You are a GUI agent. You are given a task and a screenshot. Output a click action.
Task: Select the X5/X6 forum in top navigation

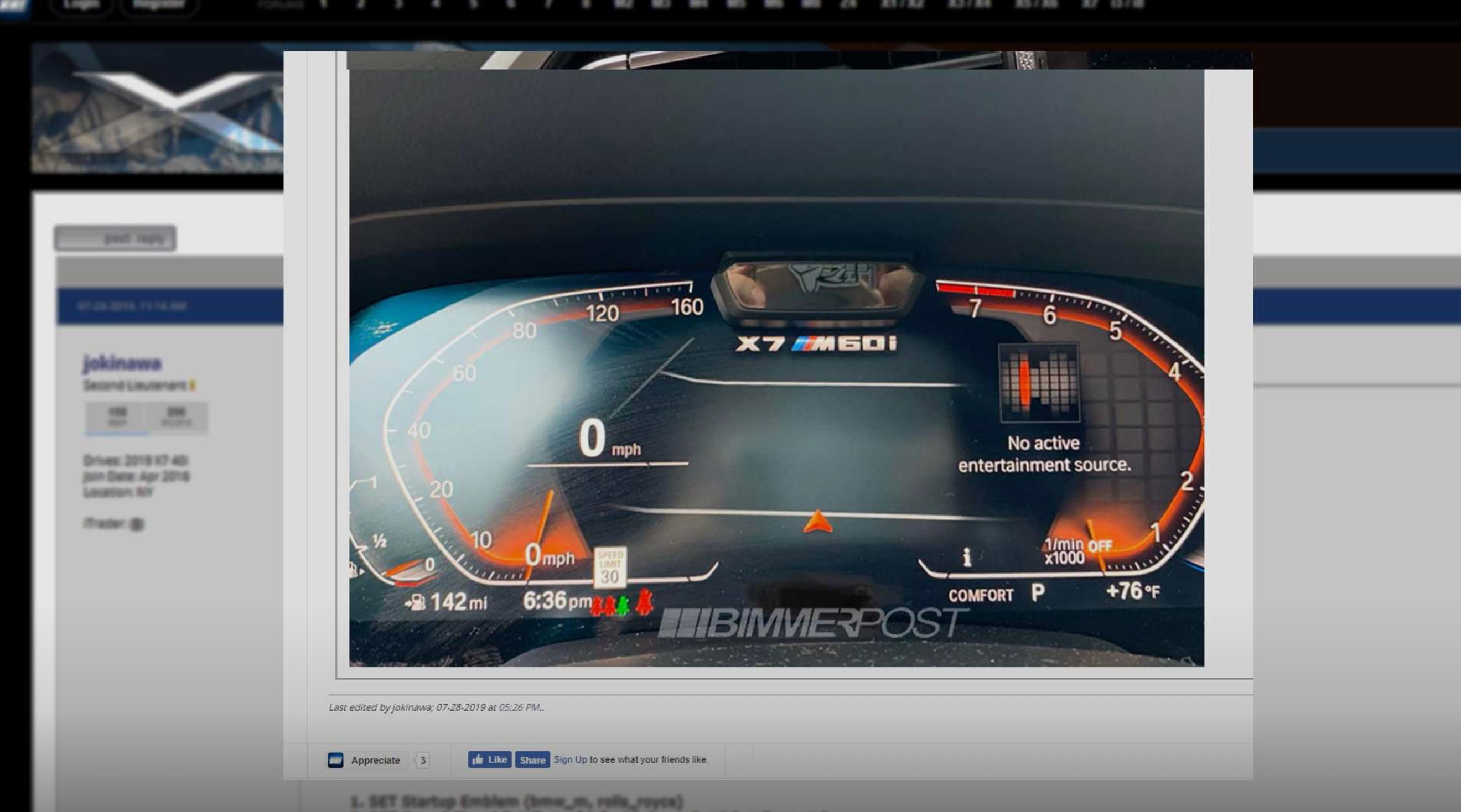click(1036, 4)
